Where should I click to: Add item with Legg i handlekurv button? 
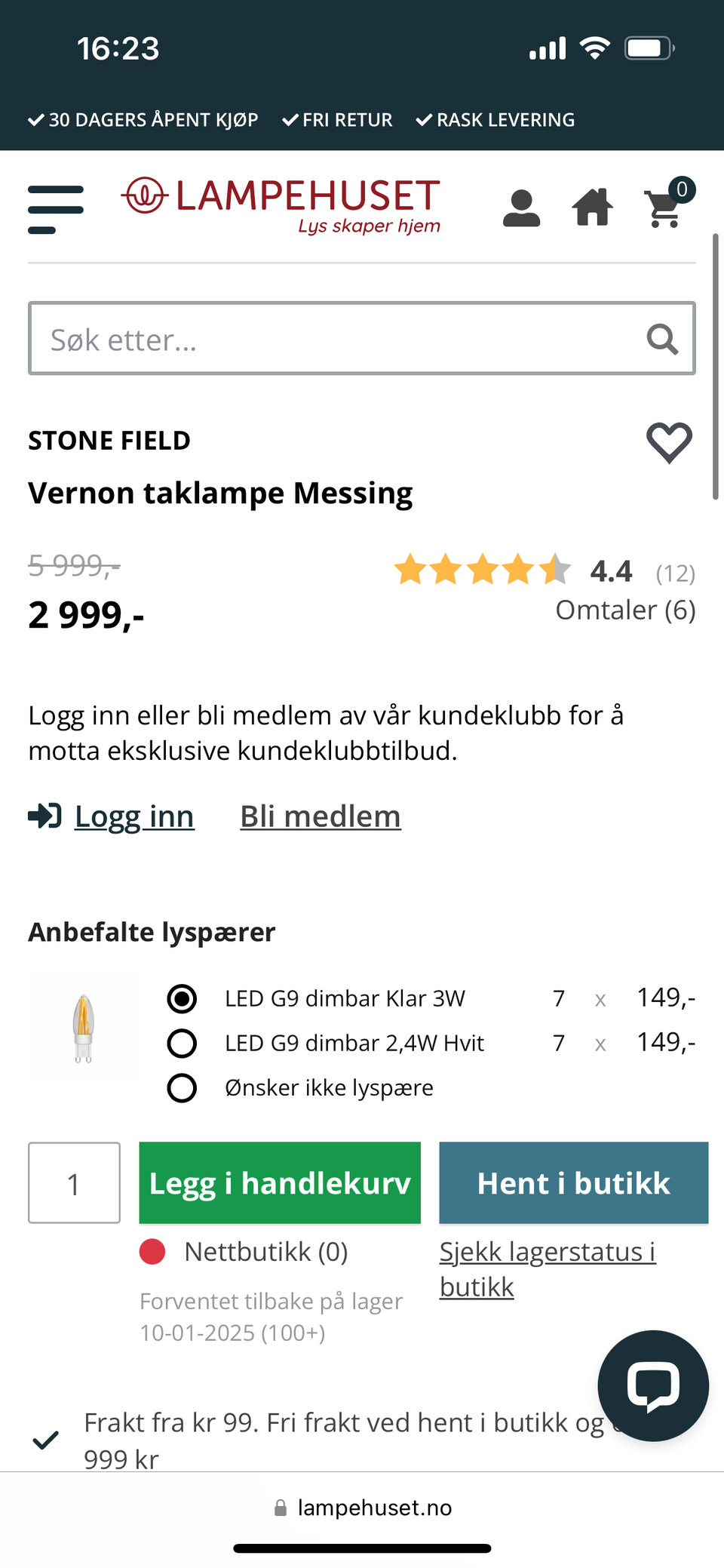tap(280, 1182)
